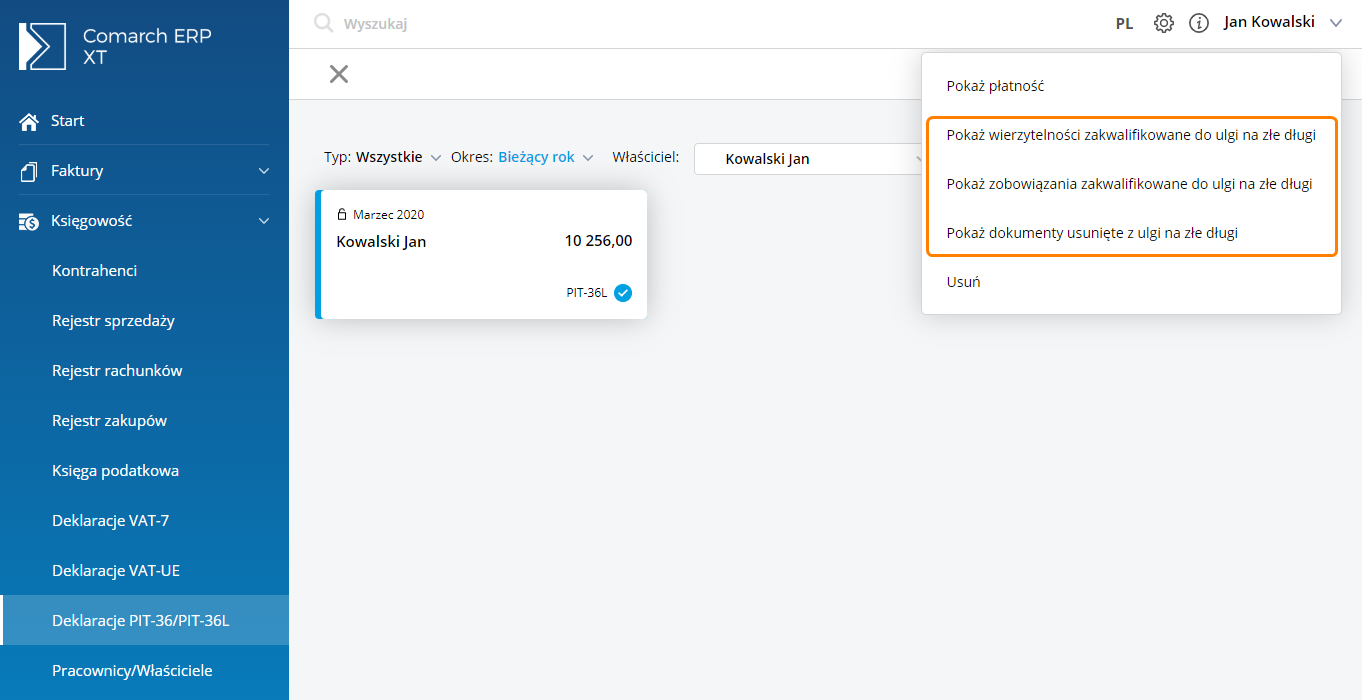The width and height of the screenshot is (1362, 700).
Task: Open Rejestr sprzedaży in the sidebar
Action: click(113, 321)
